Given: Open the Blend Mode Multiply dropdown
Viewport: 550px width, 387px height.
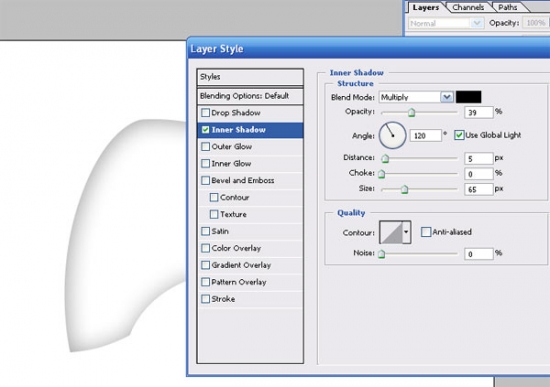Looking at the screenshot, I should pyautogui.click(x=447, y=97).
